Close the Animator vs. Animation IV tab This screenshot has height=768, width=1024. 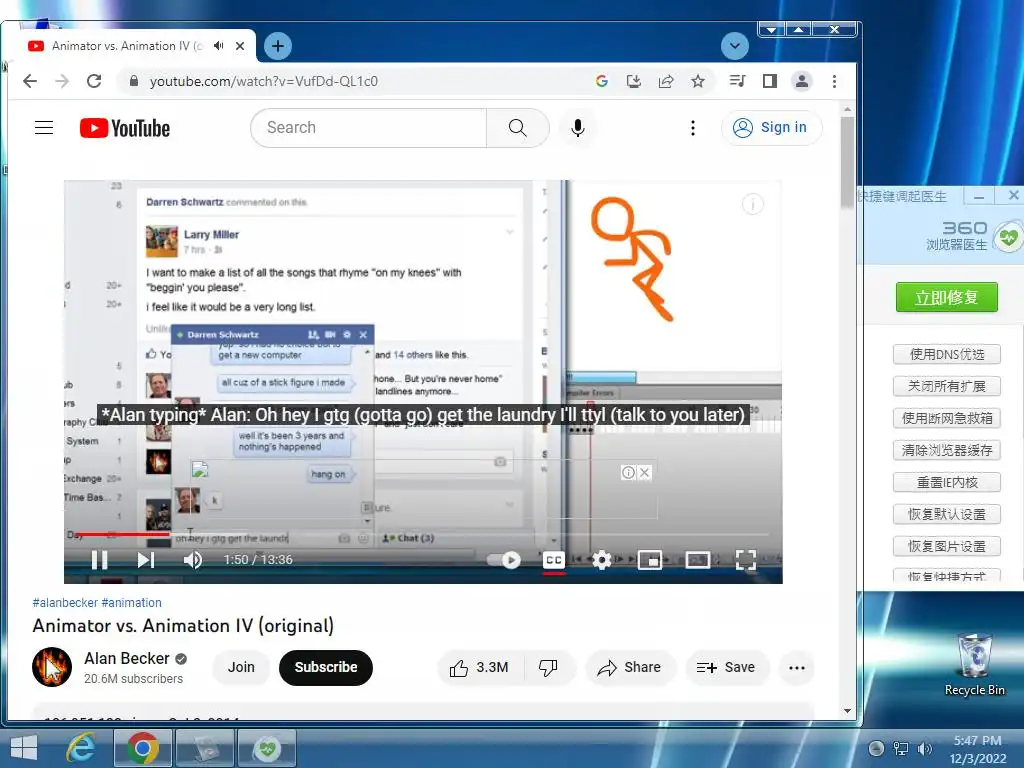point(240,46)
